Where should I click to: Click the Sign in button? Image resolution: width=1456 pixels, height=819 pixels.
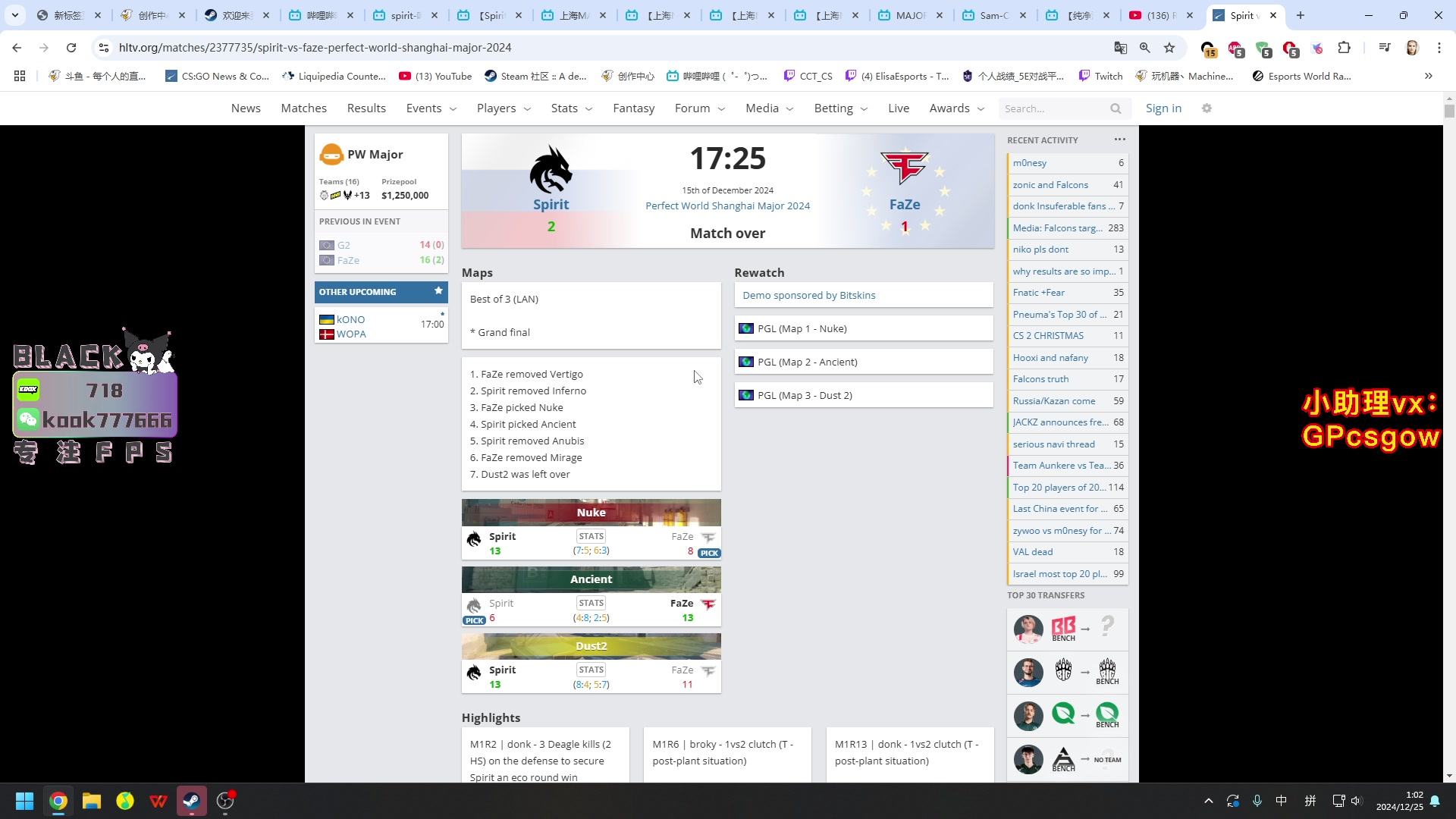click(x=1163, y=108)
